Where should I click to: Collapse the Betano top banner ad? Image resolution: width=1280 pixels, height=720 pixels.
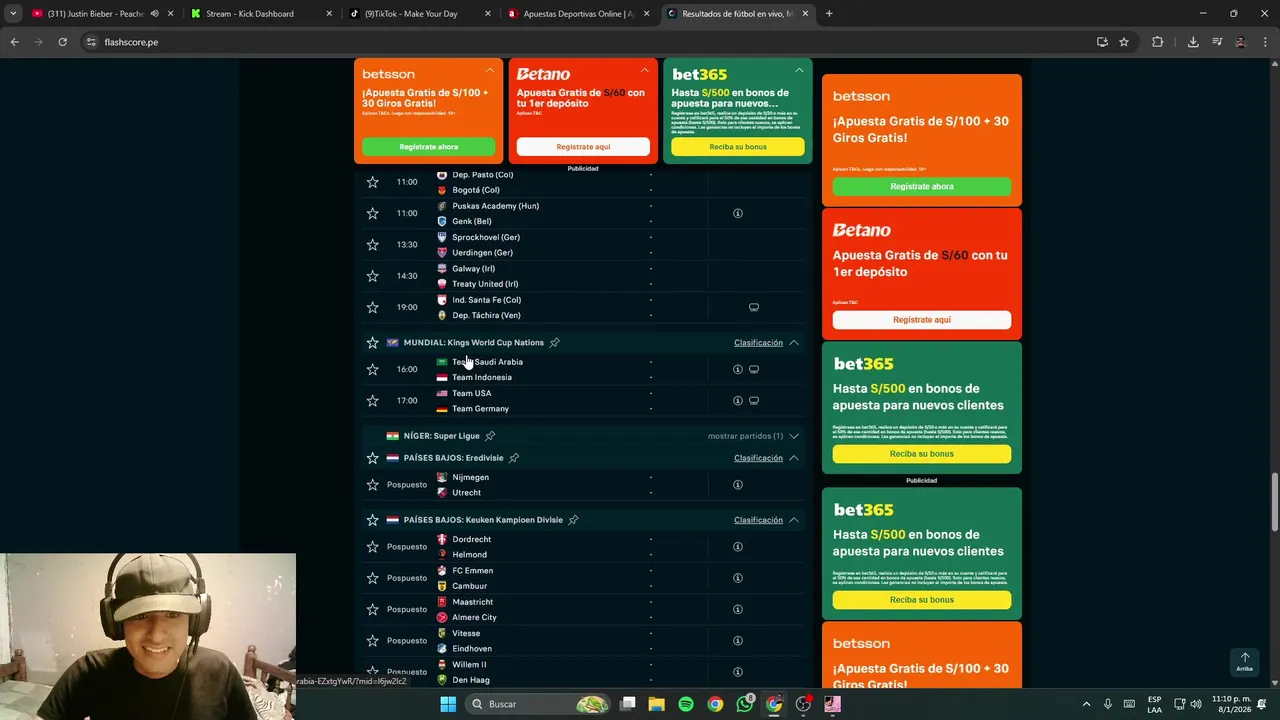coord(644,71)
